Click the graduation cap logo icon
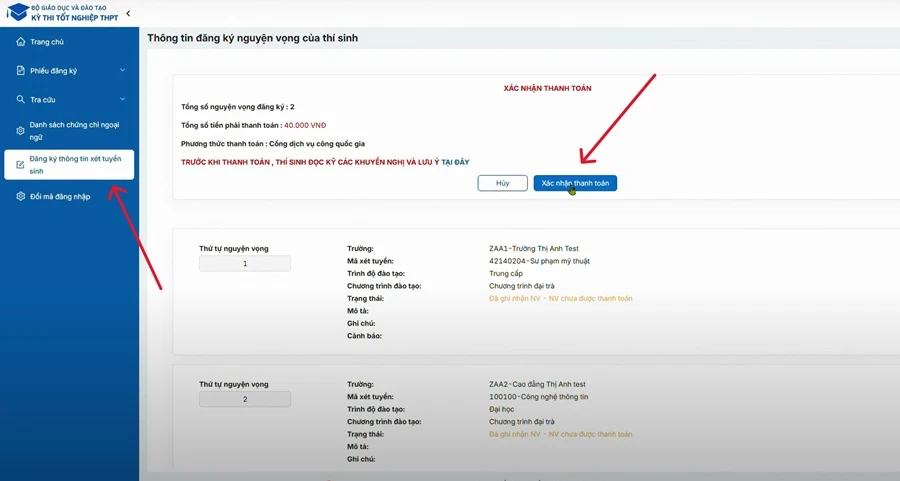 tap(17, 12)
